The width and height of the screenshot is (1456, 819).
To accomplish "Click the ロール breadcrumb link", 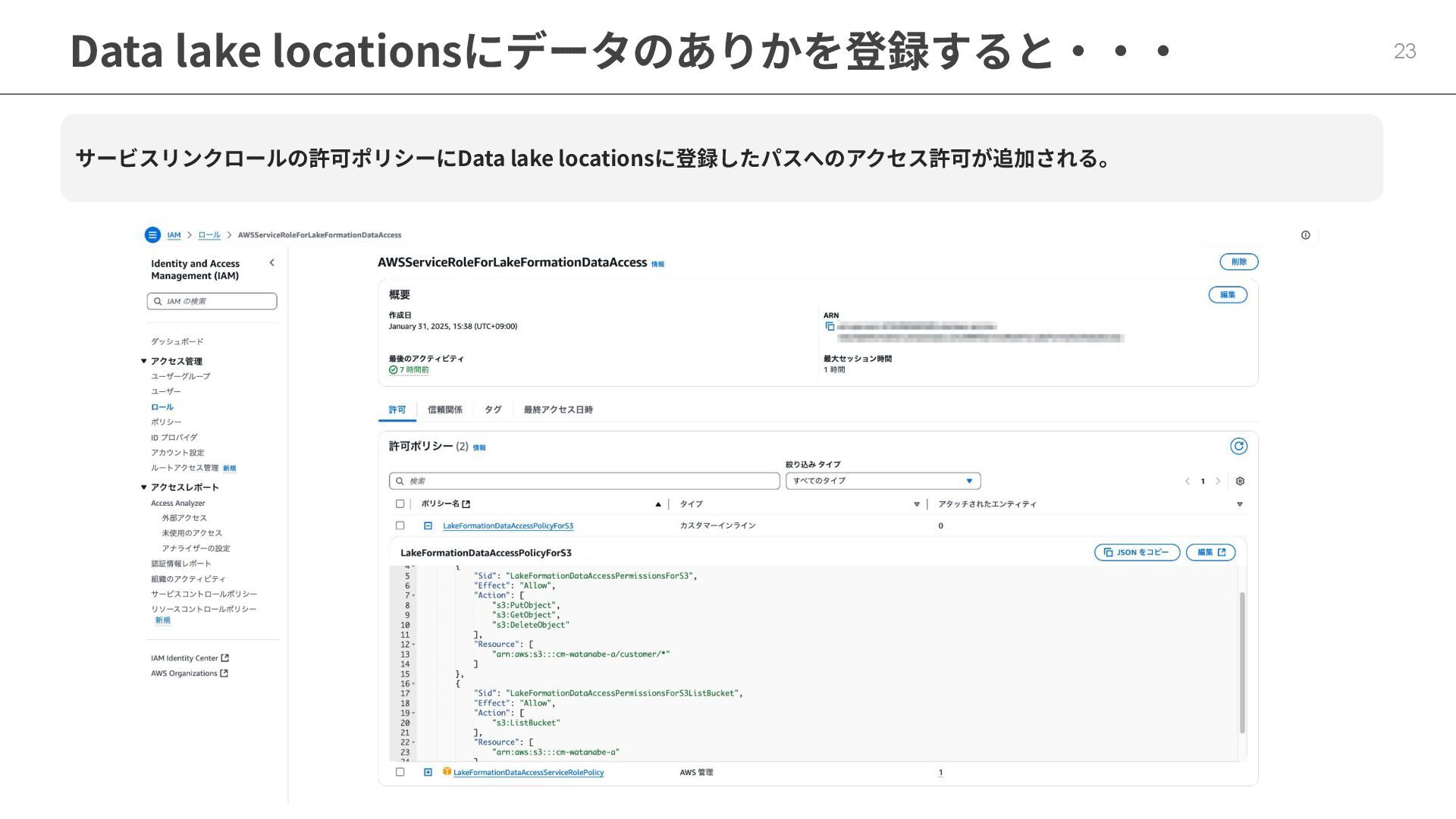I will click(209, 235).
